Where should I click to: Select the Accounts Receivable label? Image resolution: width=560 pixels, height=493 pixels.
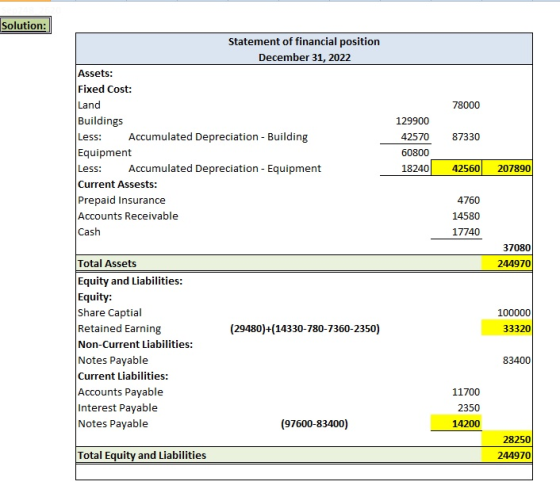point(128,216)
